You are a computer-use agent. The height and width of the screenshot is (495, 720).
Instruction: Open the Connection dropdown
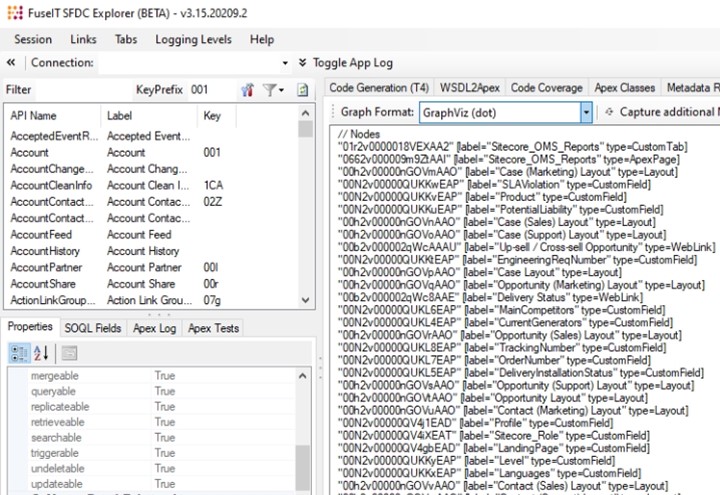tap(285, 63)
